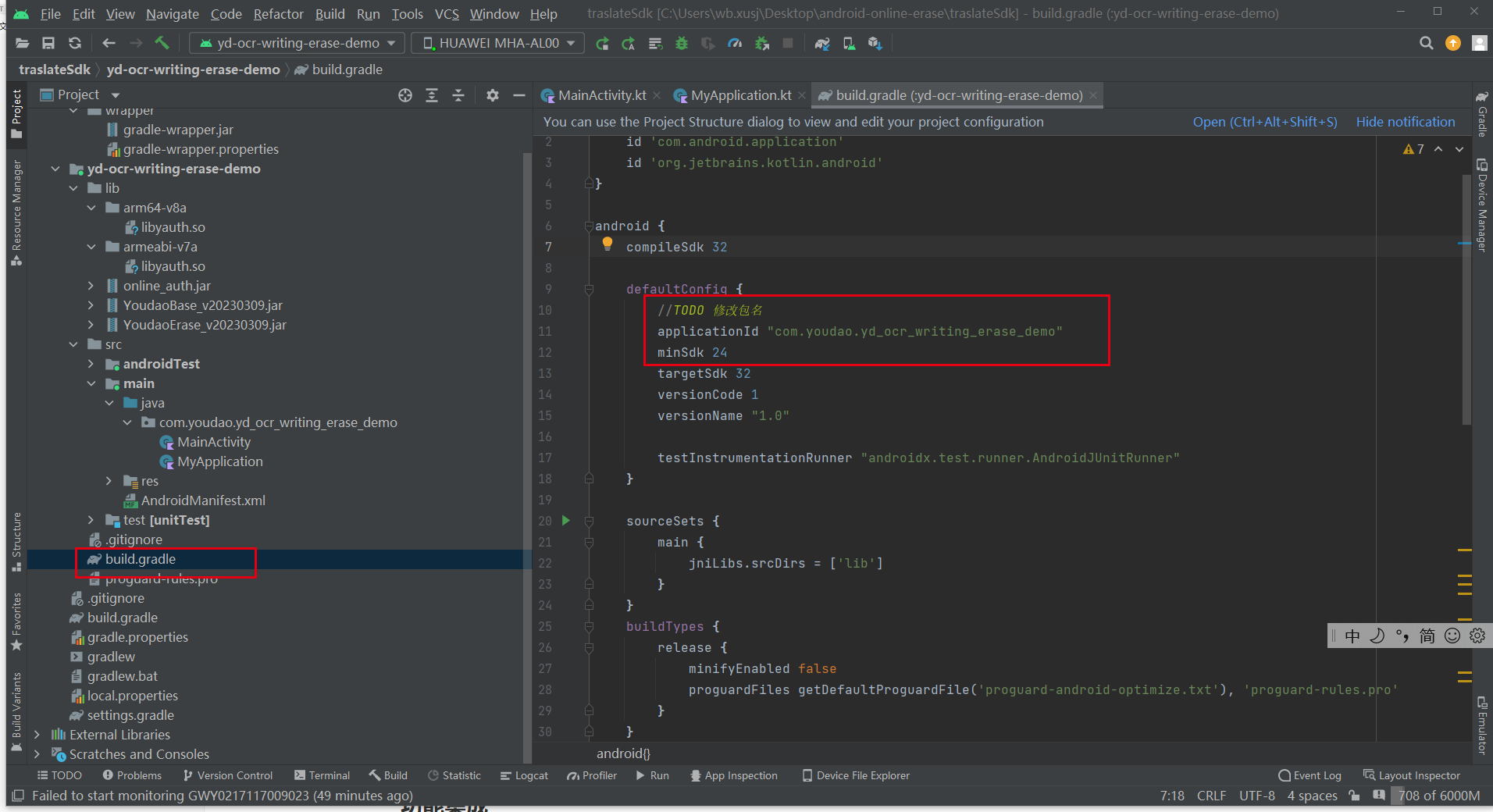
Task: Expand the External Libraries tree node
Action: click(37, 735)
